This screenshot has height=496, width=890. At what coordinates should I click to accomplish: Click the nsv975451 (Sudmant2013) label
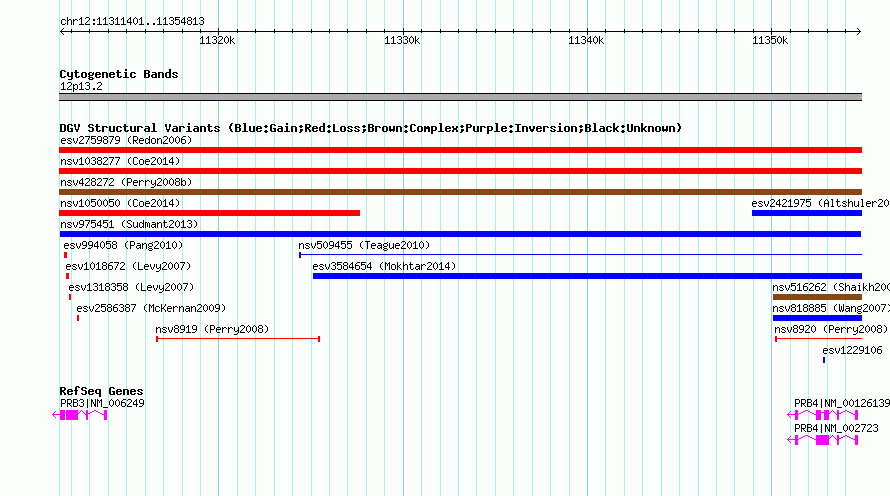point(129,224)
